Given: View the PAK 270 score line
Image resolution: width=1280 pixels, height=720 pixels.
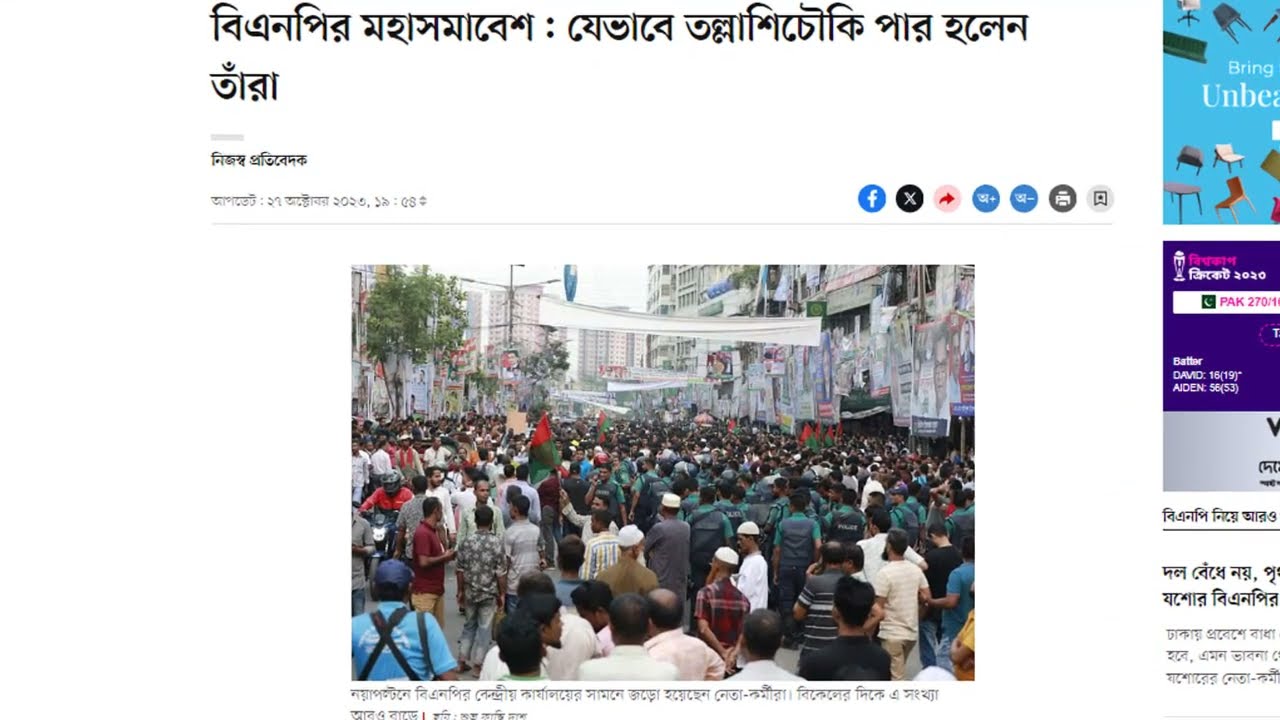Looking at the screenshot, I should [1240, 301].
